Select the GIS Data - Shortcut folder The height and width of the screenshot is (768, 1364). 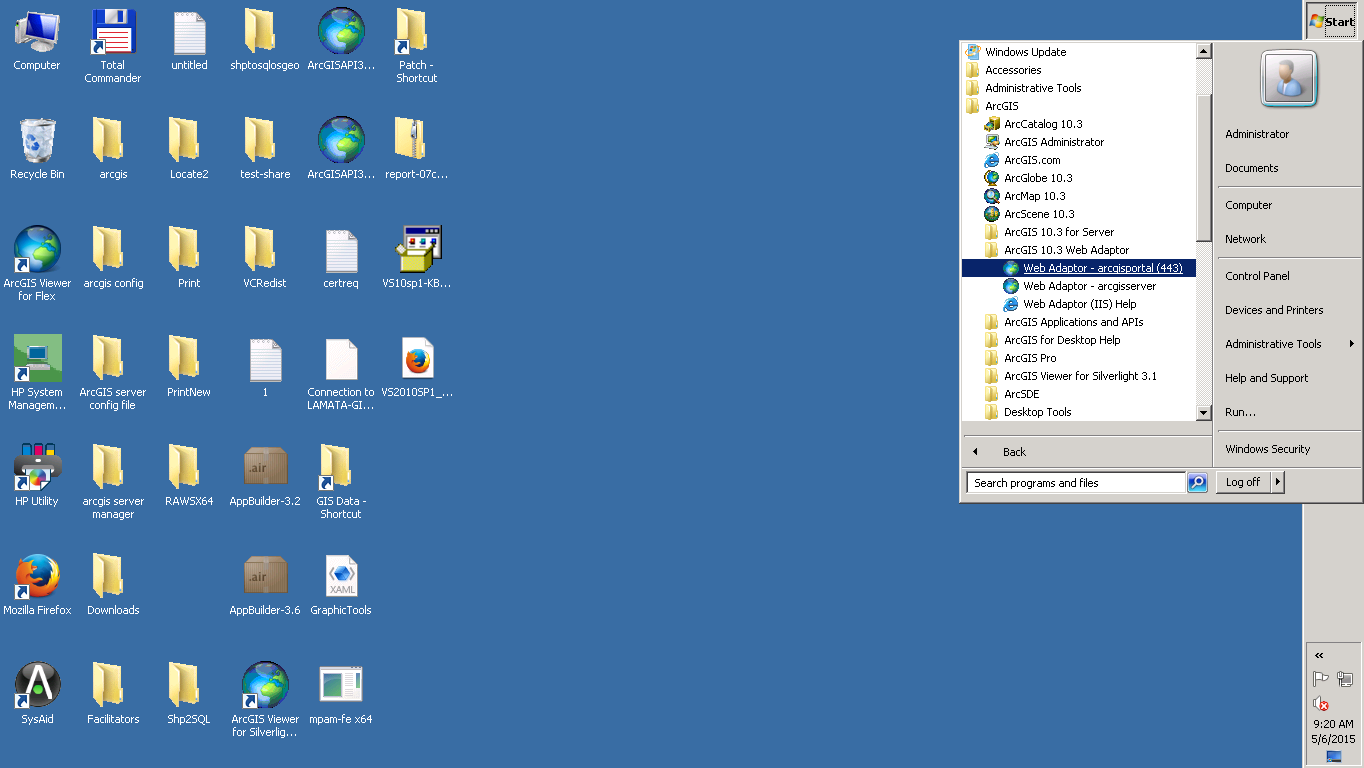tap(341, 482)
